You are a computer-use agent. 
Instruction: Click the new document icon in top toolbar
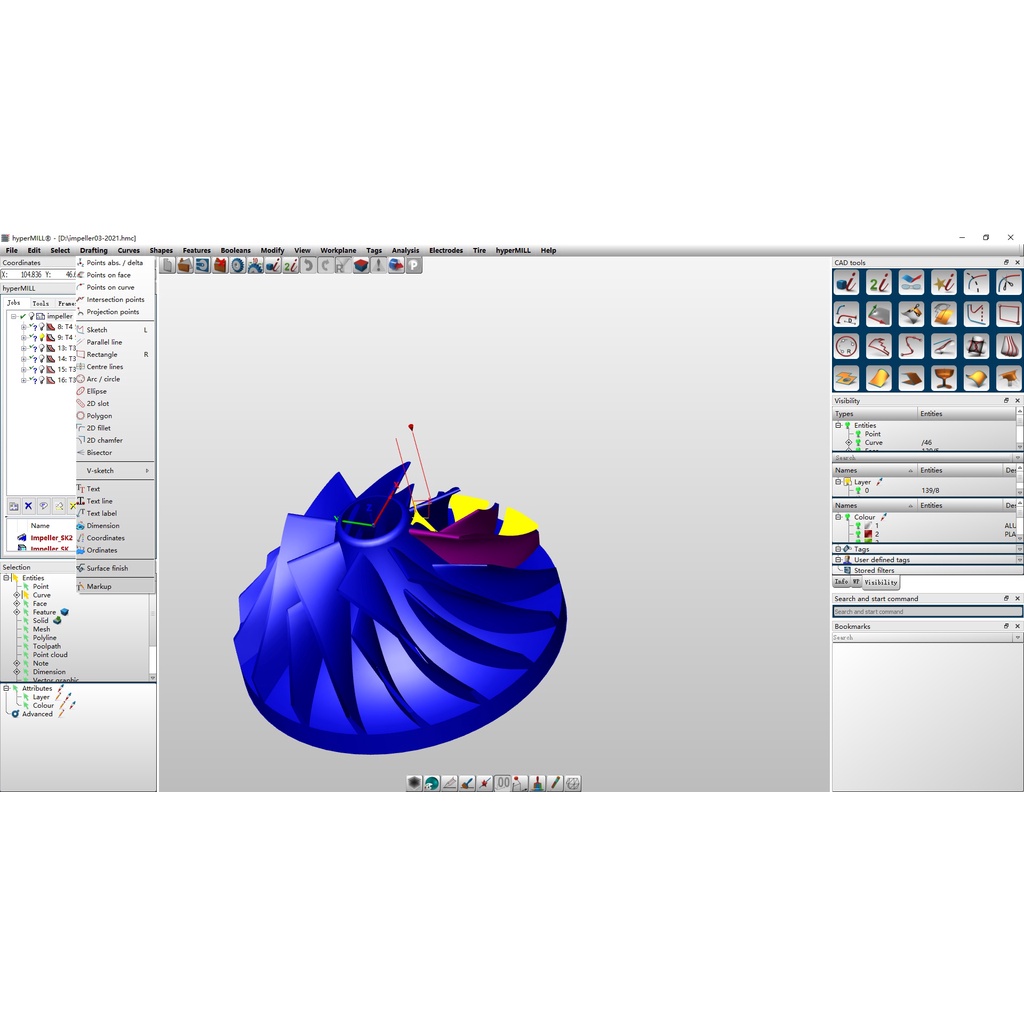168,265
